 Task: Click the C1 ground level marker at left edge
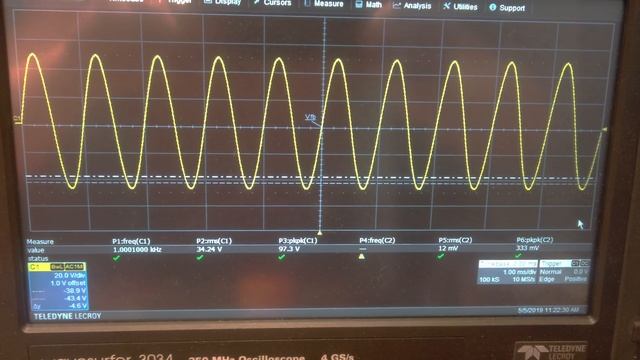pyautogui.click(x=17, y=120)
